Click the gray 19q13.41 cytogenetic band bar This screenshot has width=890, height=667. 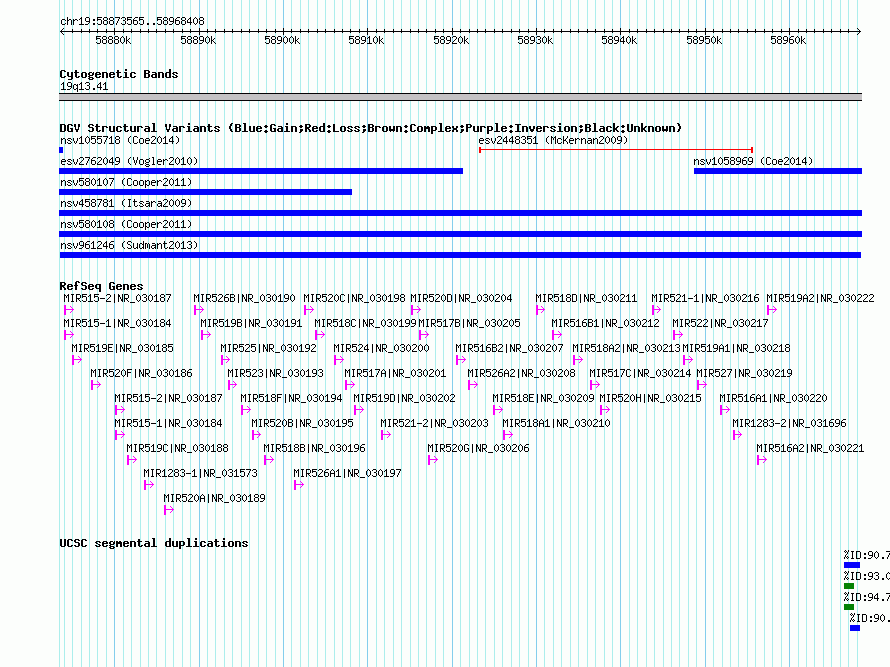pos(460,97)
